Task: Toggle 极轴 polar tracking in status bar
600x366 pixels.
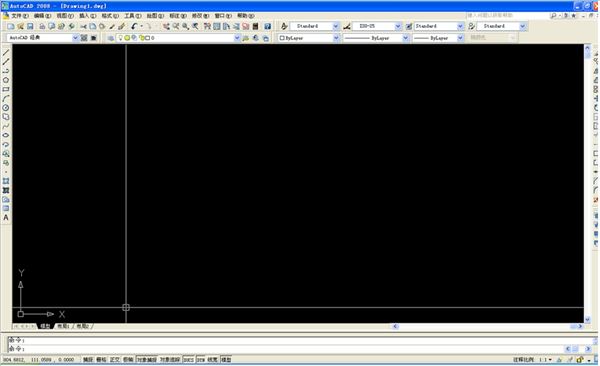Action: point(128,359)
